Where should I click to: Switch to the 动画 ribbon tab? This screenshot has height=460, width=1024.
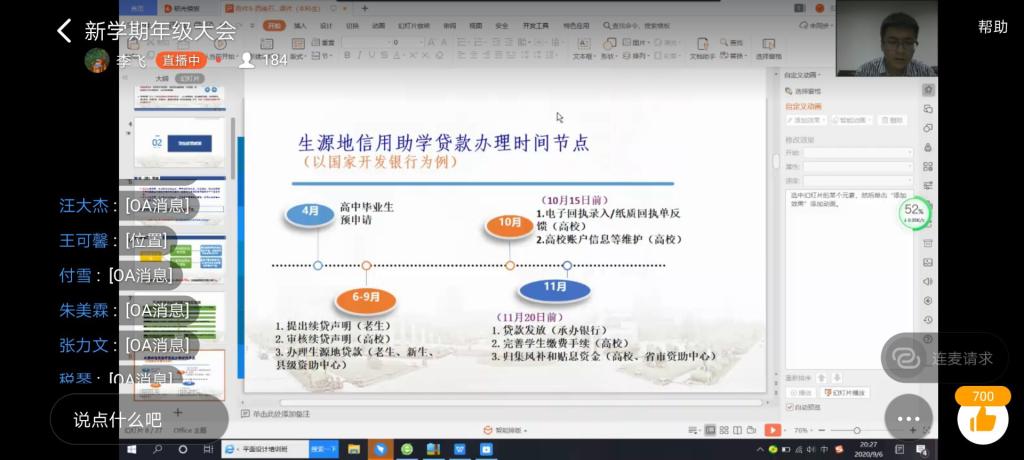[378, 25]
